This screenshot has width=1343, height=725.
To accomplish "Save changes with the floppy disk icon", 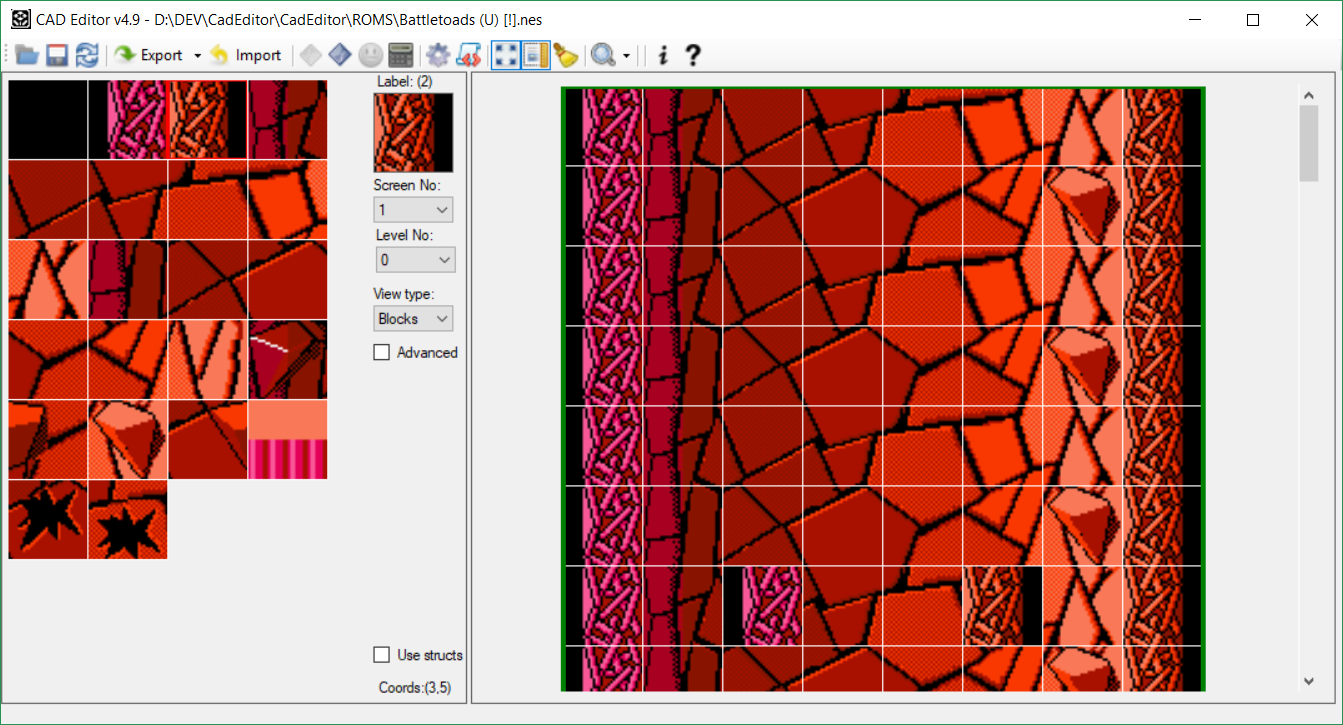I will (x=57, y=55).
